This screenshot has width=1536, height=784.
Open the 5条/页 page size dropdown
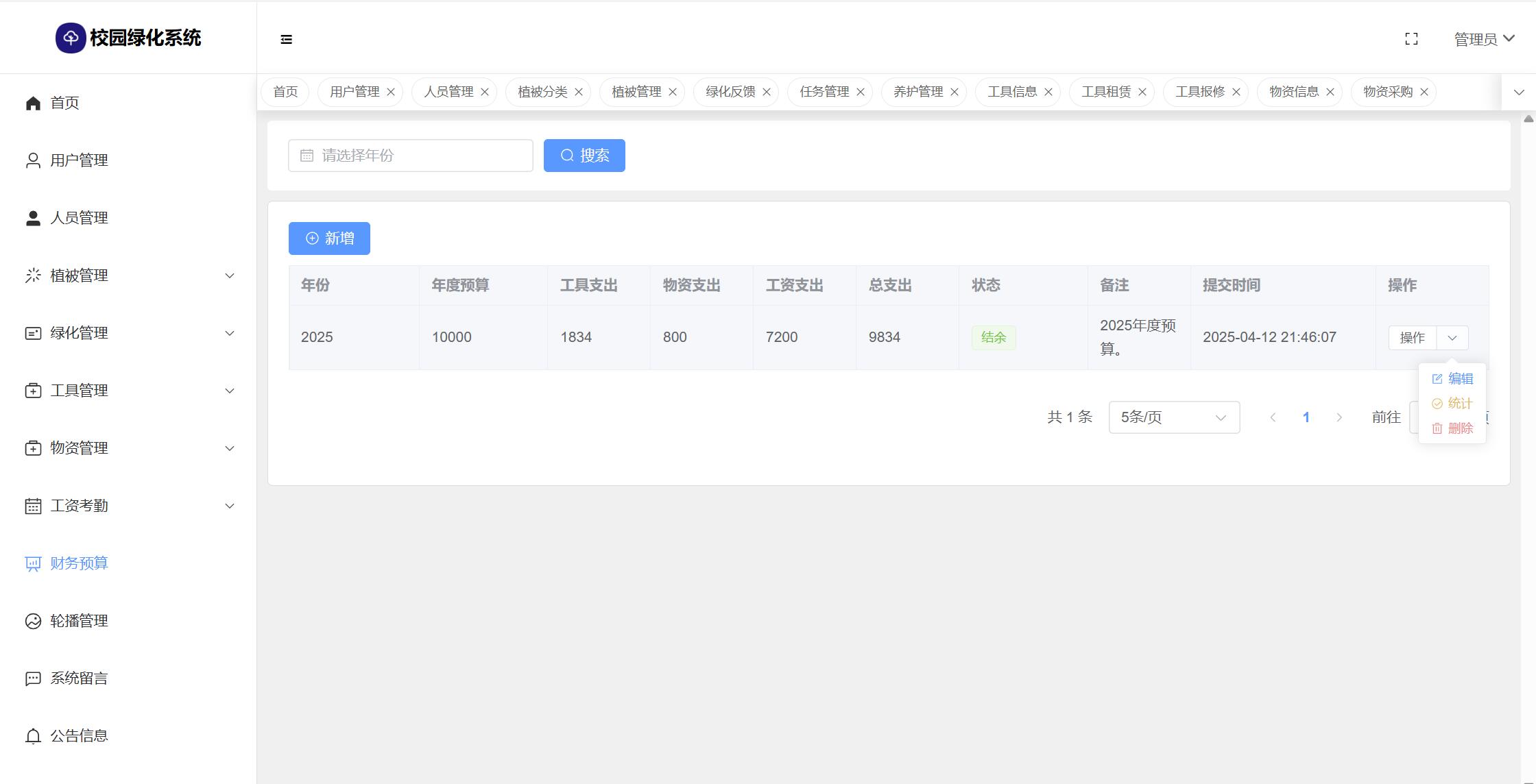click(1174, 417)
